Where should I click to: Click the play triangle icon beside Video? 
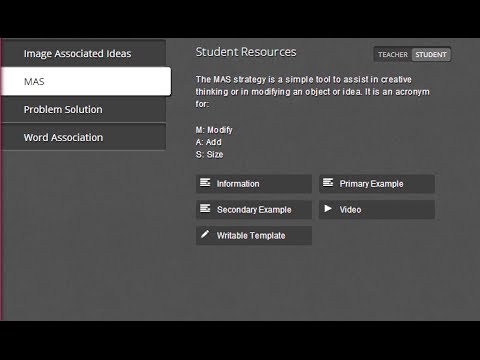pyautogui.click(x=328, y=209)
